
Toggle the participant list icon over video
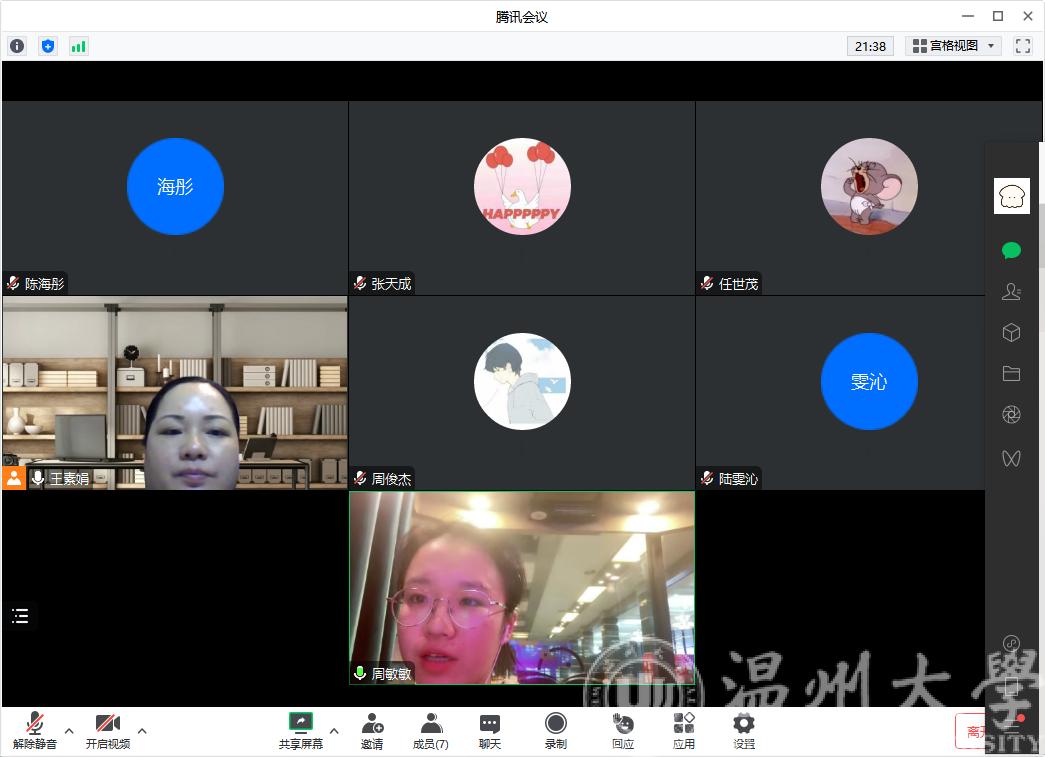pyautogui.click(x=20, y=616)
